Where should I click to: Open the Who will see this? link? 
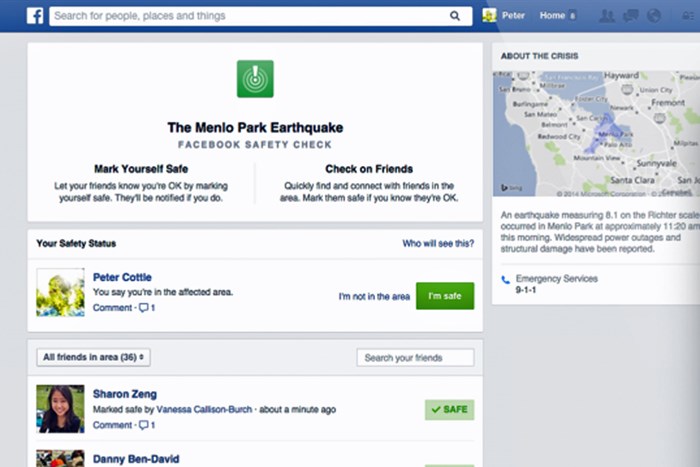pos(437,243)
